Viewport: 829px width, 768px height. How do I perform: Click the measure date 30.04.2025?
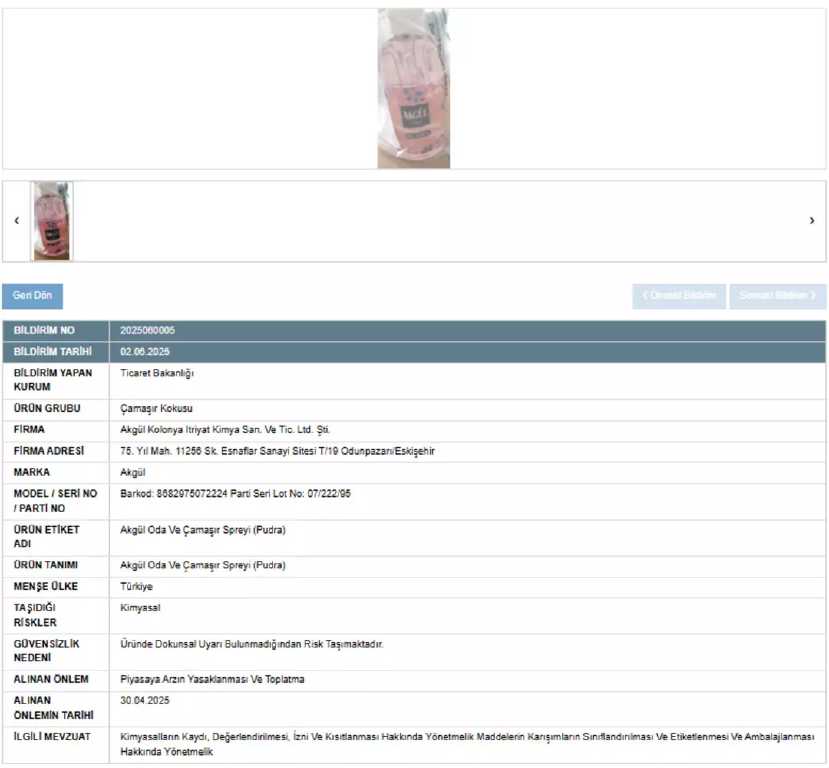point(145,701)
